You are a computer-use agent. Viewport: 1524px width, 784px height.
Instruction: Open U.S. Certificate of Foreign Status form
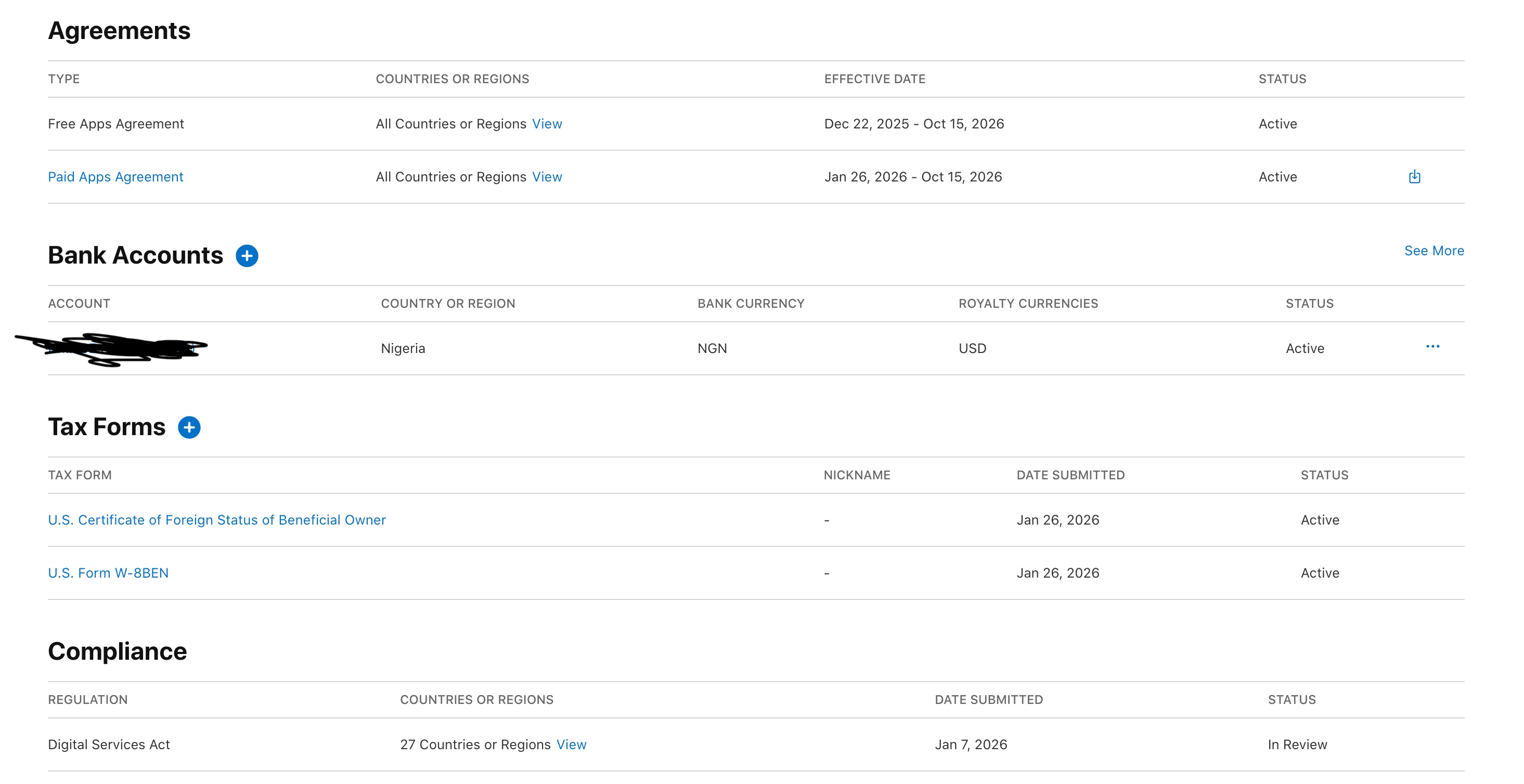pyautogui.click(x=216, y=520)
